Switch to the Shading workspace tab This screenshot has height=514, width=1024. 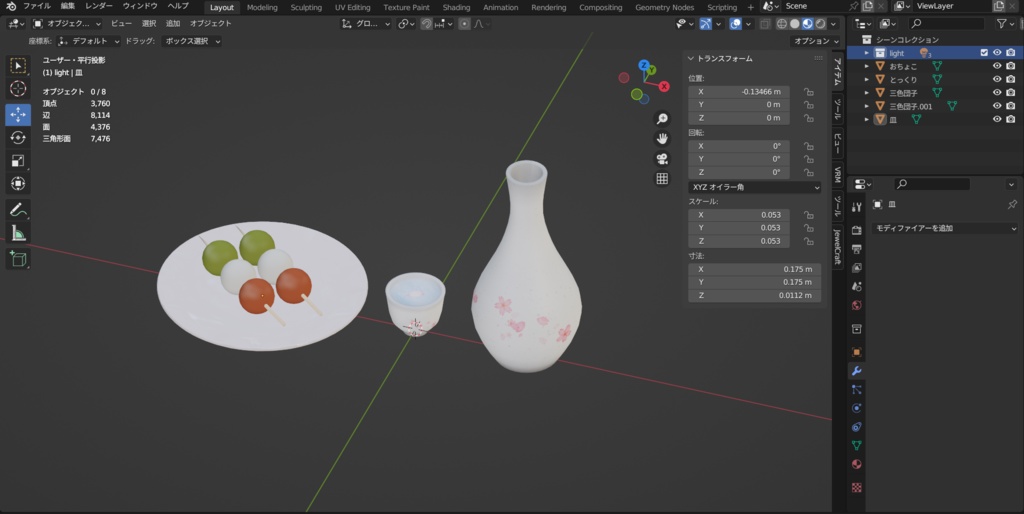(x=456, y=7)
